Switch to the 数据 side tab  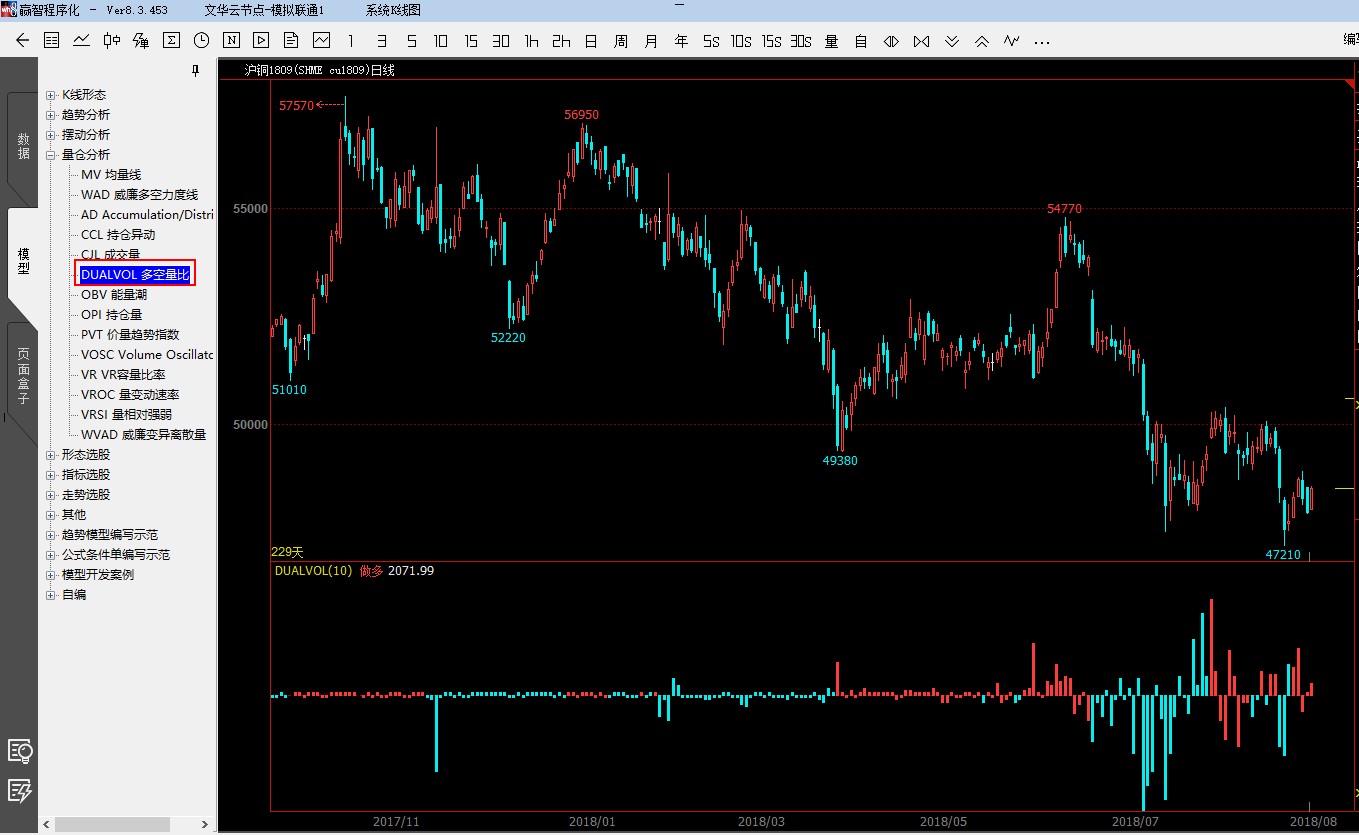pos(23,146)
